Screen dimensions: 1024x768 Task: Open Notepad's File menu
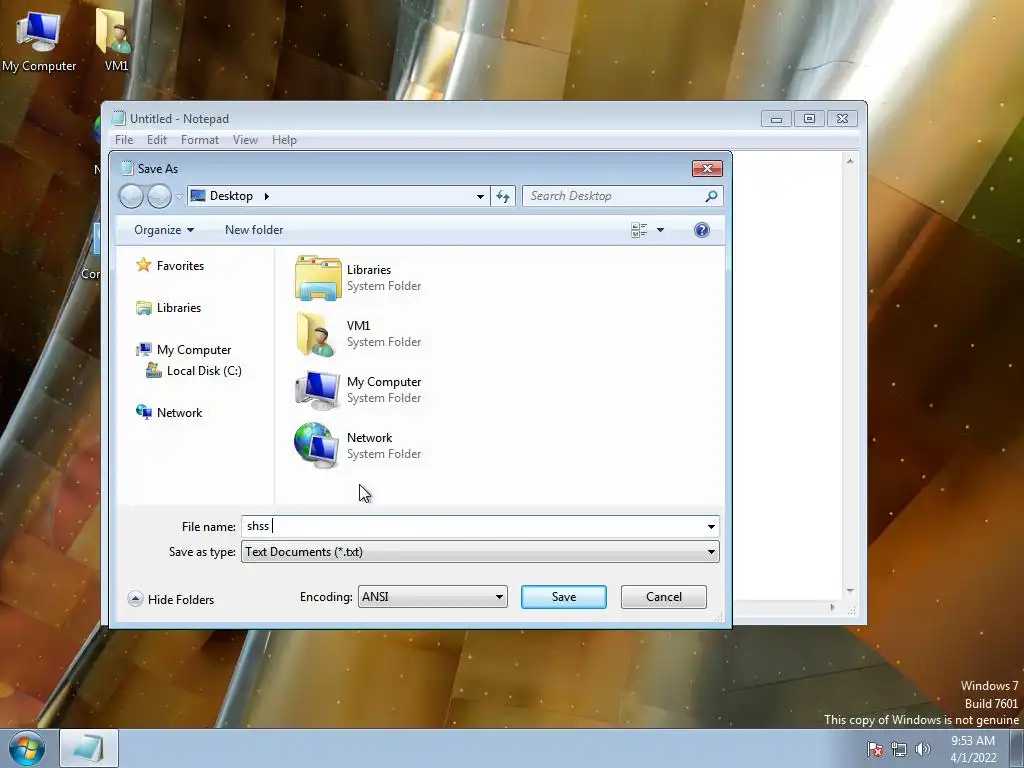pos(124,140)
